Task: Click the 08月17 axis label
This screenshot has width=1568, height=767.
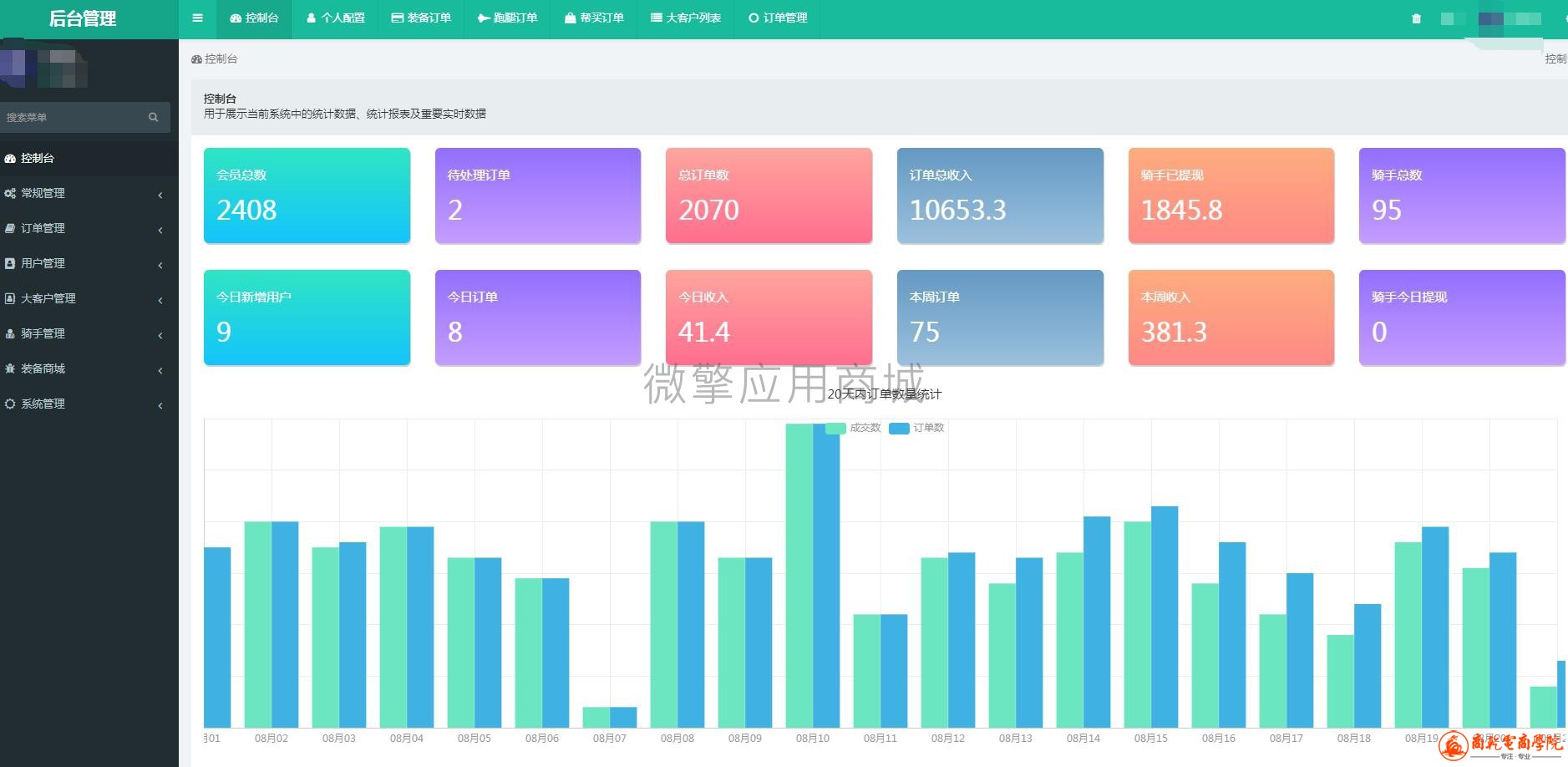Action: click(x=1286, y=739)
